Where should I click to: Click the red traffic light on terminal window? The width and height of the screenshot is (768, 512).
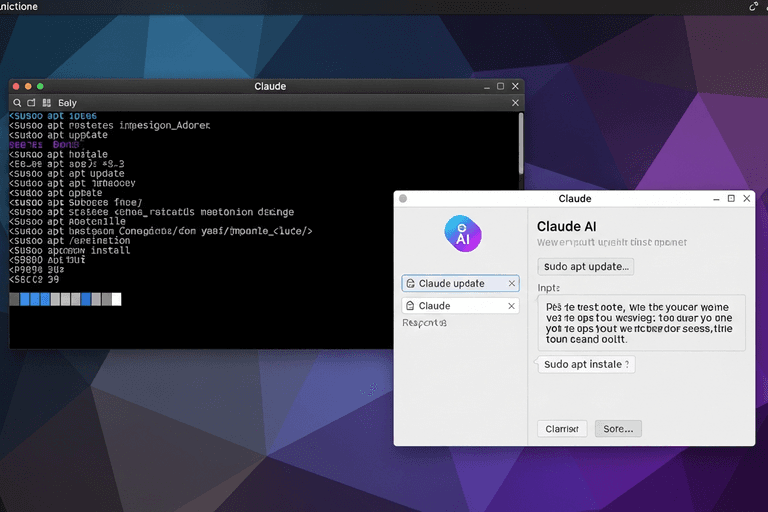pos(16,86)
